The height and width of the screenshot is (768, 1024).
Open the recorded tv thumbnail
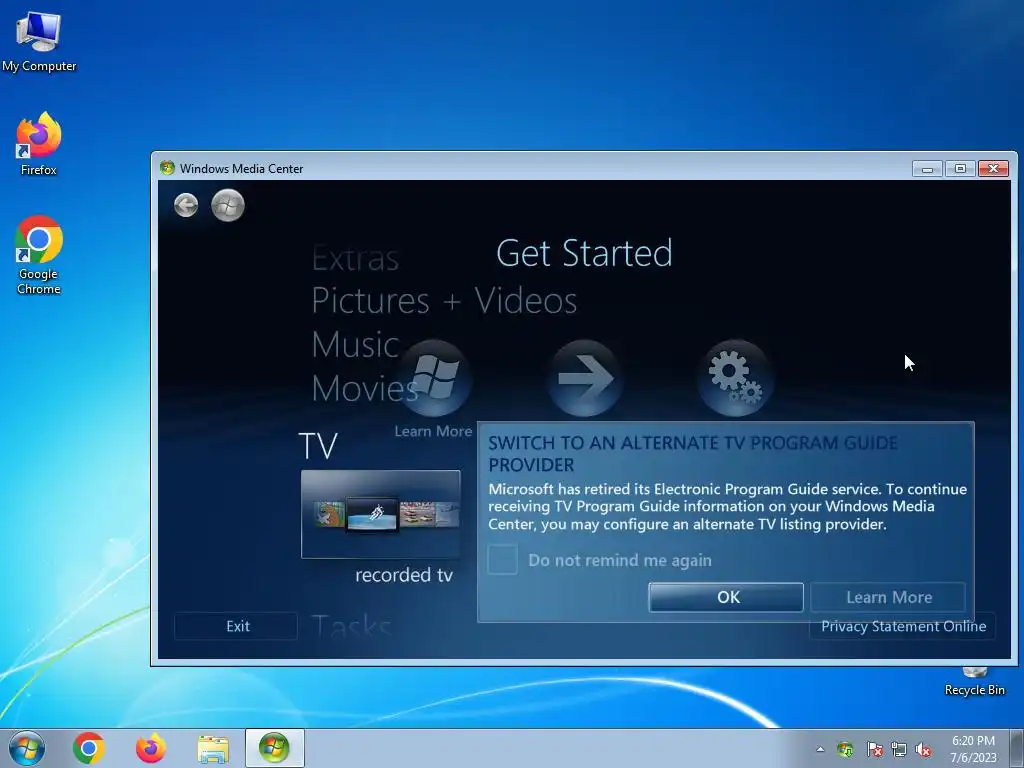click(x=381, y=514)
